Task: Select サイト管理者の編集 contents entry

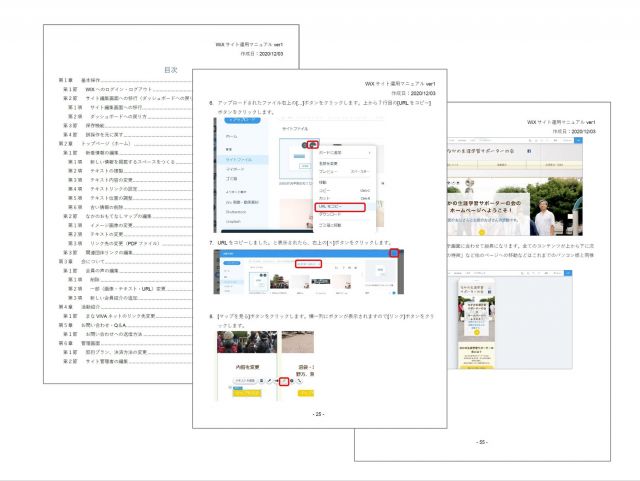Action: [x=127, y=361]
